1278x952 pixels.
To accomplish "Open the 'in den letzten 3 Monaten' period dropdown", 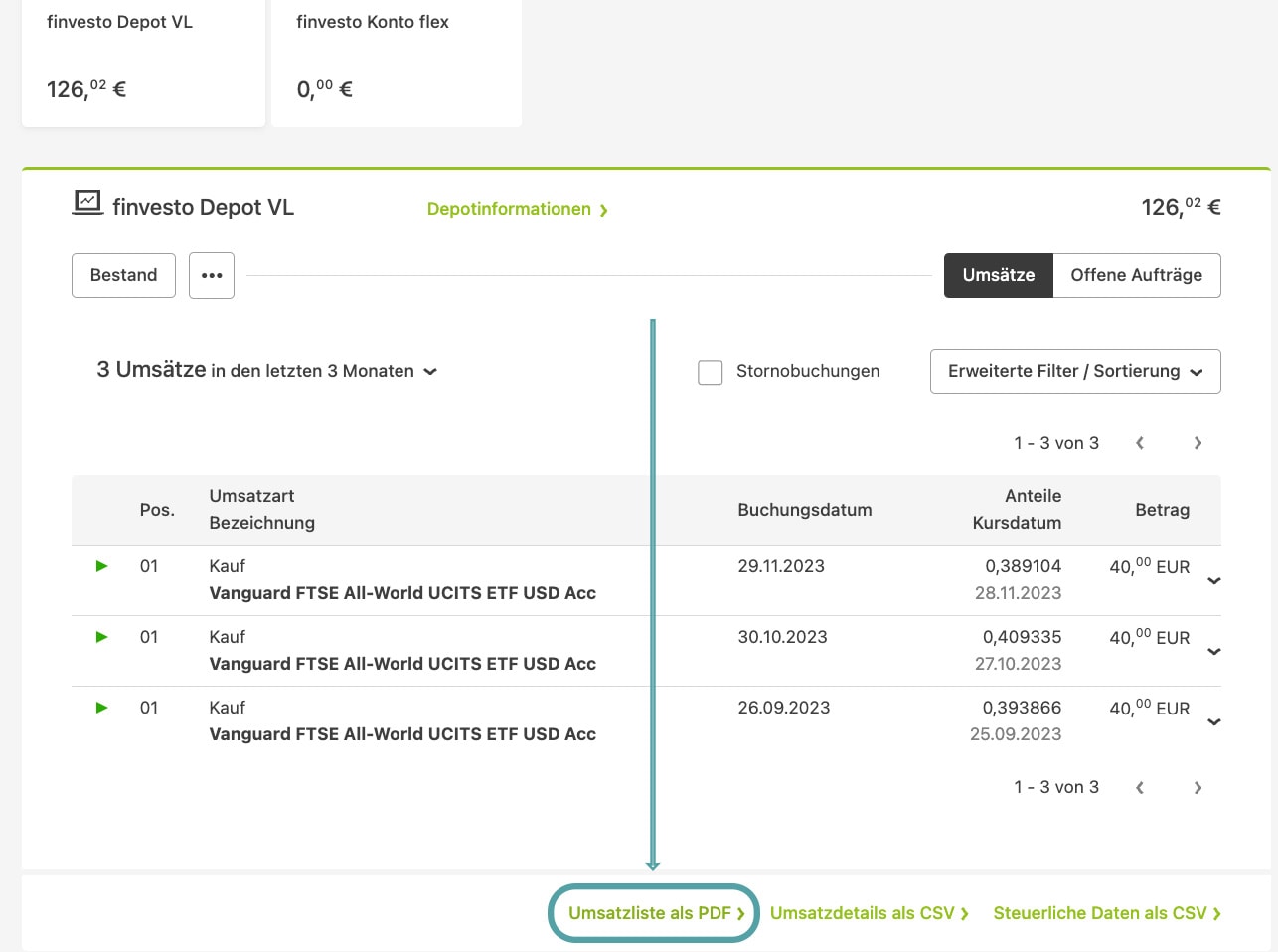I will click(x=324, y=371).
